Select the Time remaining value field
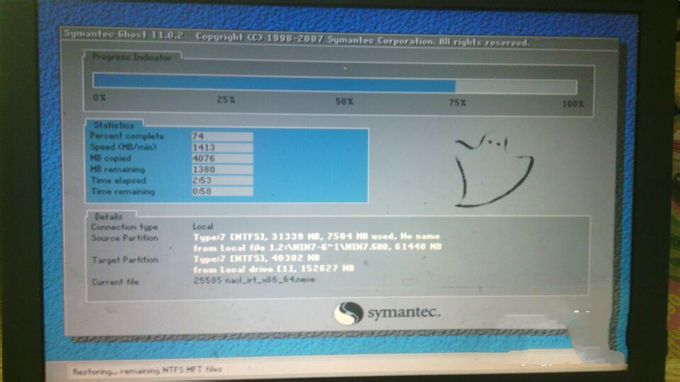Viewport: 680px width, 382px height. click(222, 191)
